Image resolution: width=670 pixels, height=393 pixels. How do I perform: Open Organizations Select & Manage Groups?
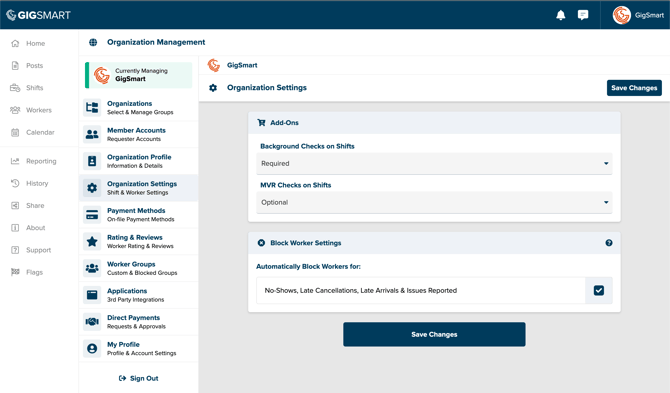pyautogui.click(x=138, y=107)
